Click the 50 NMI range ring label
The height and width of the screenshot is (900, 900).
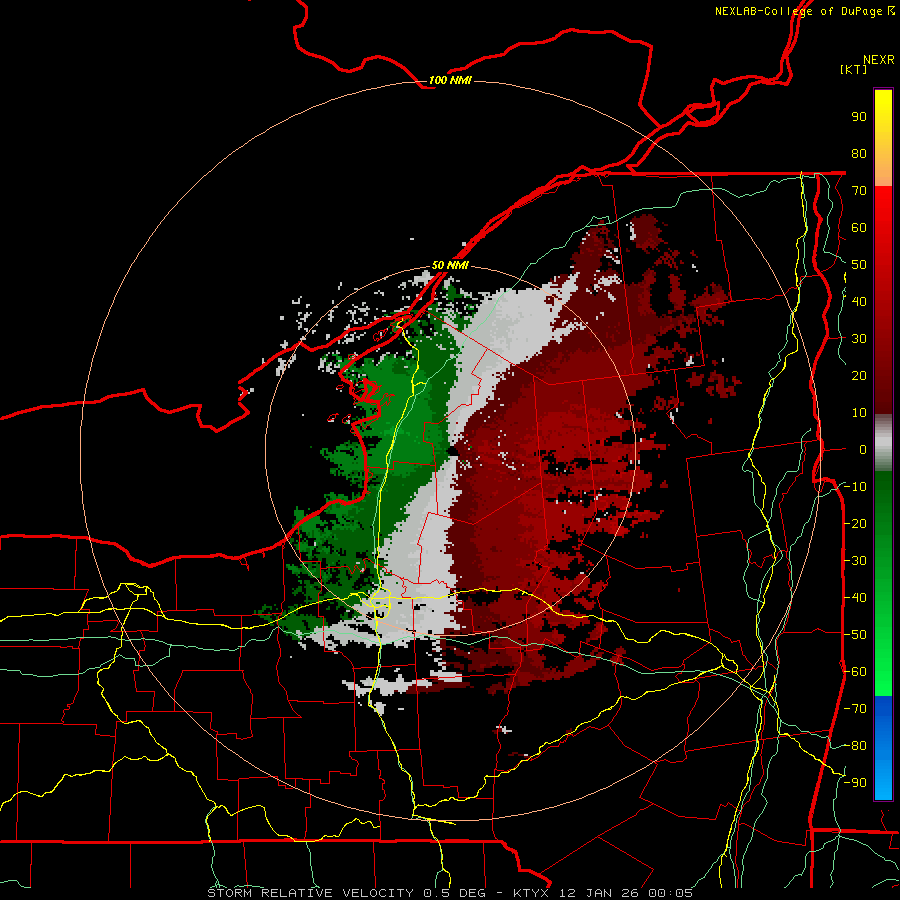pyautogui.click(x=450, y=265)
